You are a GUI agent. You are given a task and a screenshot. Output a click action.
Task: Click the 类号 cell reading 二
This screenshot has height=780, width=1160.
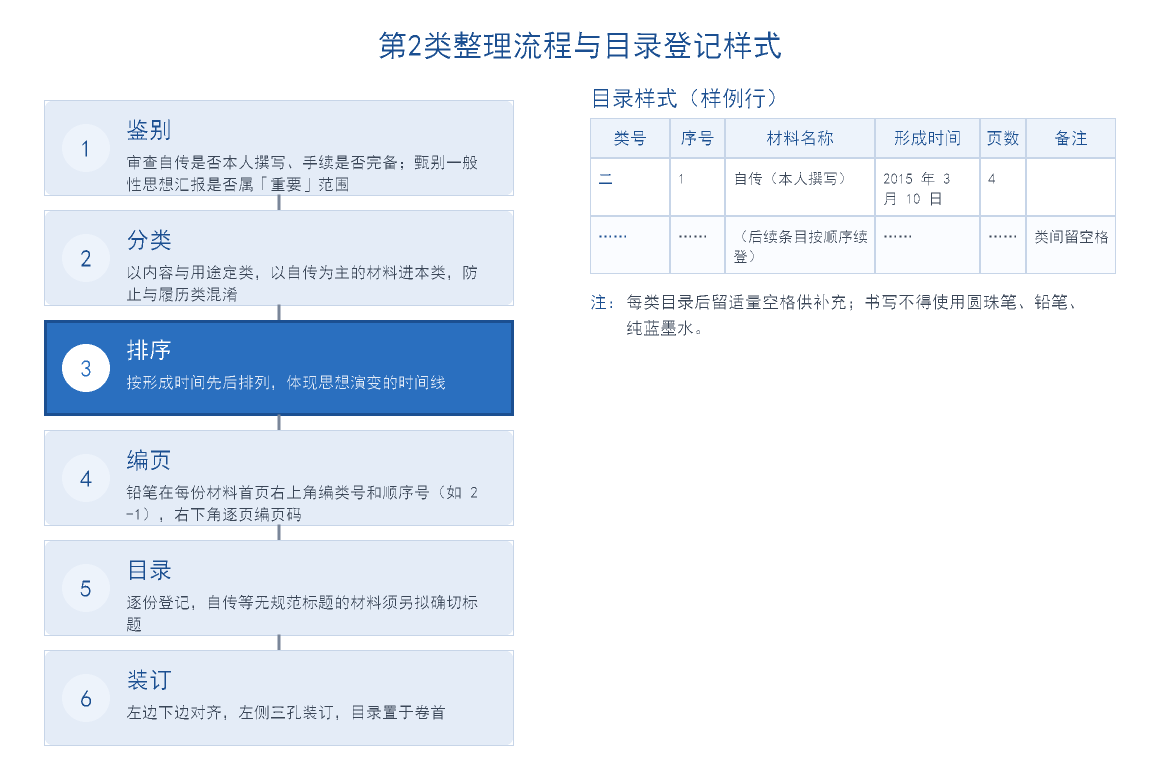click(630, 187)
